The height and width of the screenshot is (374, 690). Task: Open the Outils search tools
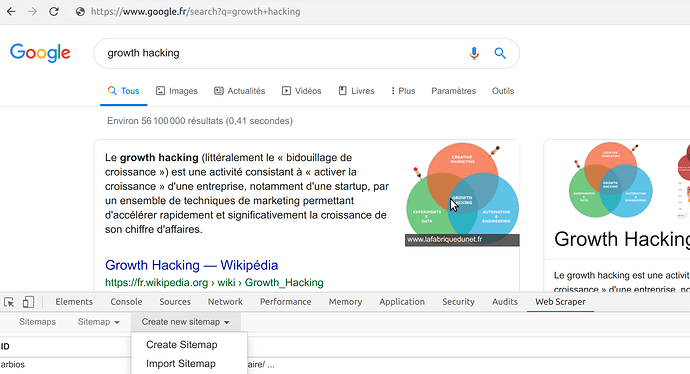pyautogui.click(x=503, y=91)
